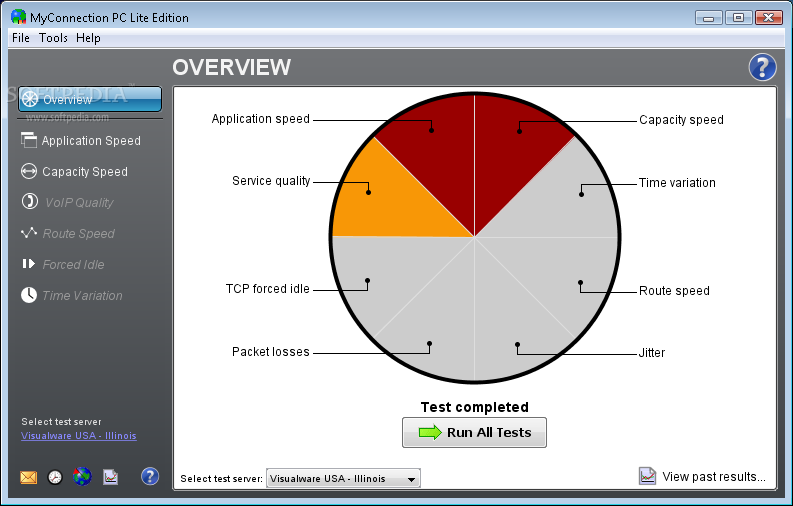Screen dimensions: 793x506
Task: Click the small clock schedule icon
Action: (55, 477)
